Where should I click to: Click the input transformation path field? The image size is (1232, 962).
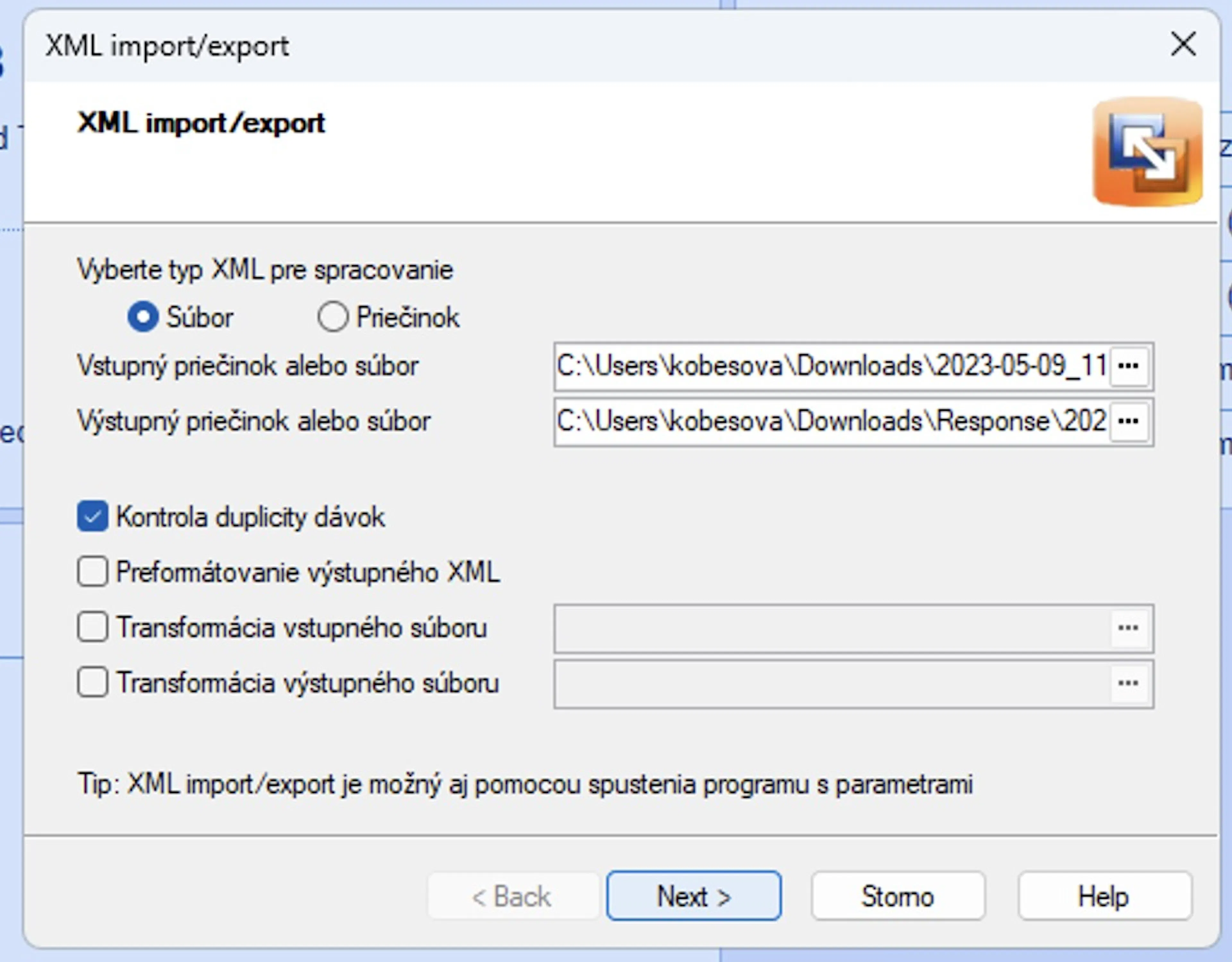click(832, 628)
